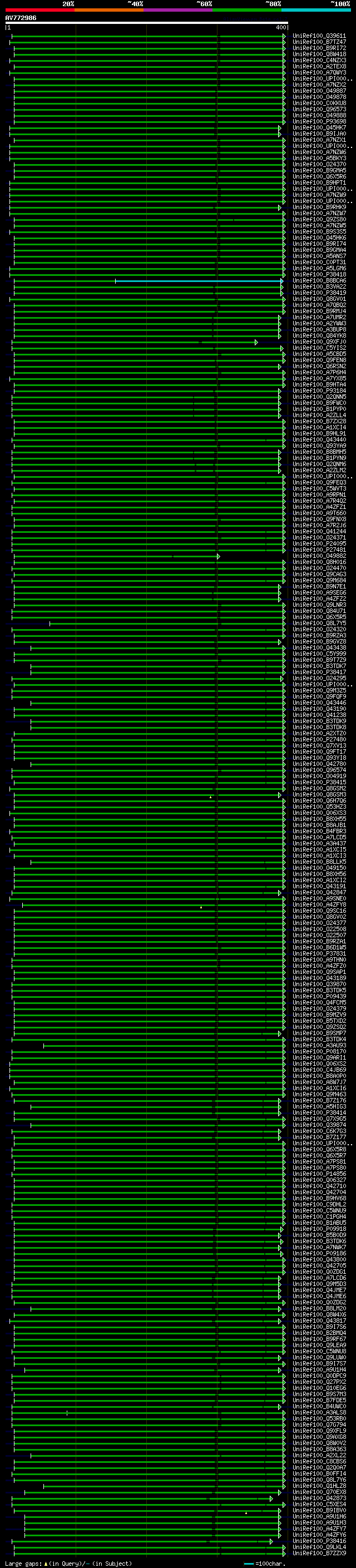Click the white query sequence bar
The image size is (356, 1568).
click(147, 23)
